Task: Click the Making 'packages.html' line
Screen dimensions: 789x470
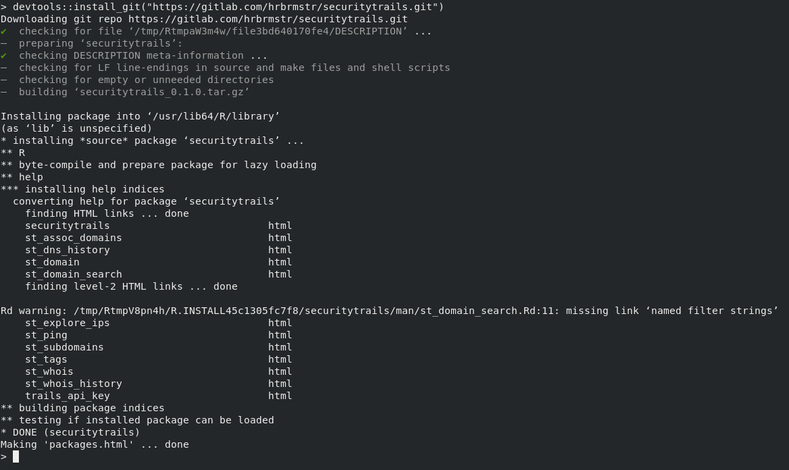Action: (x=95, y=444)
